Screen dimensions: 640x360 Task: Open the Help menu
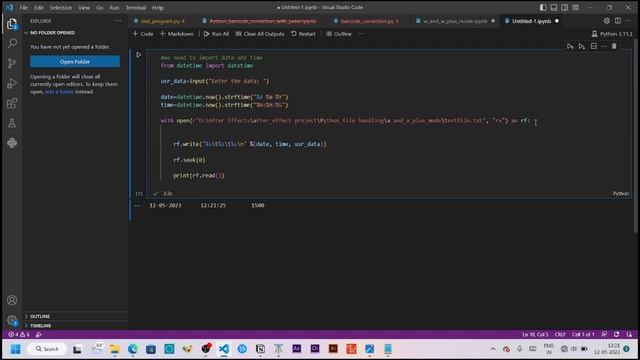tap(158, 7)
